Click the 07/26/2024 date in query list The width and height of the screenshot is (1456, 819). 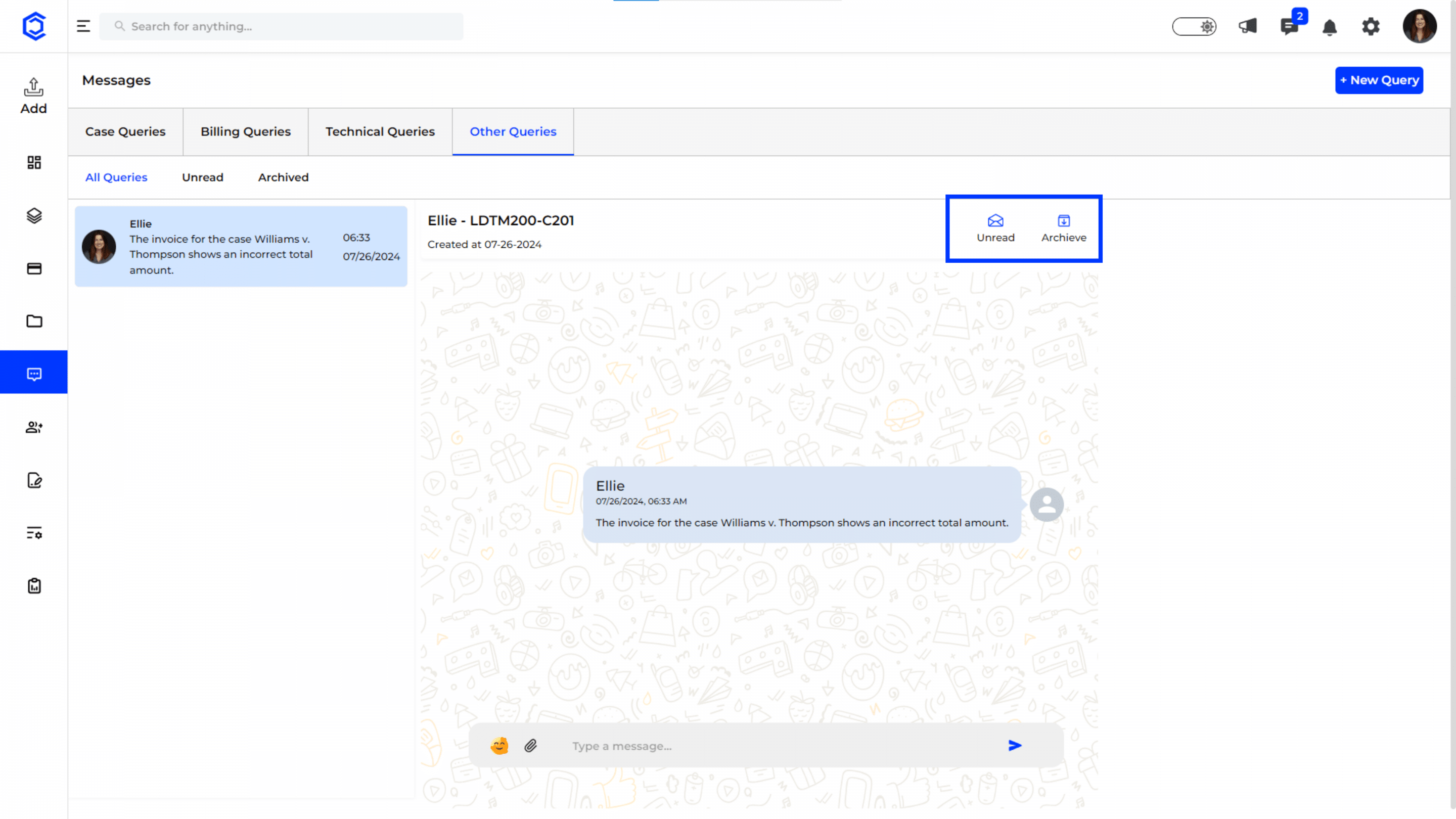point(372,257)
